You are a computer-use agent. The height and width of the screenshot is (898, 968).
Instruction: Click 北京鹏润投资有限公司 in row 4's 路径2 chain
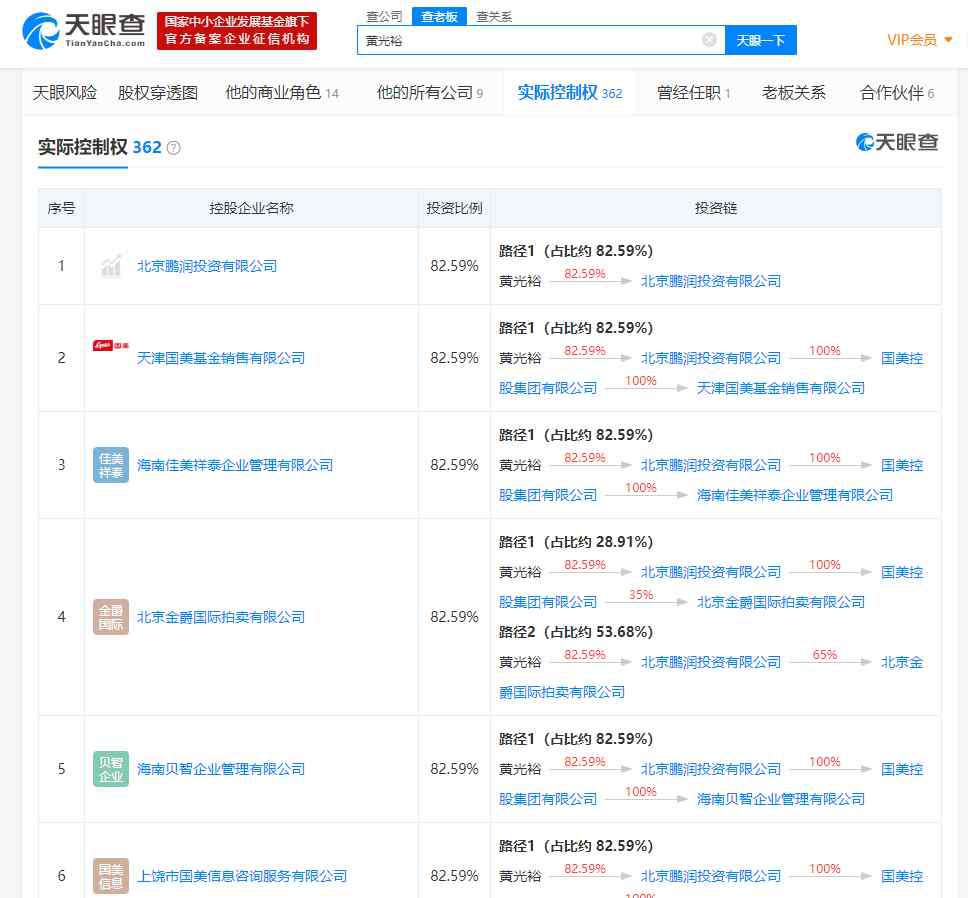click(711, 662)
